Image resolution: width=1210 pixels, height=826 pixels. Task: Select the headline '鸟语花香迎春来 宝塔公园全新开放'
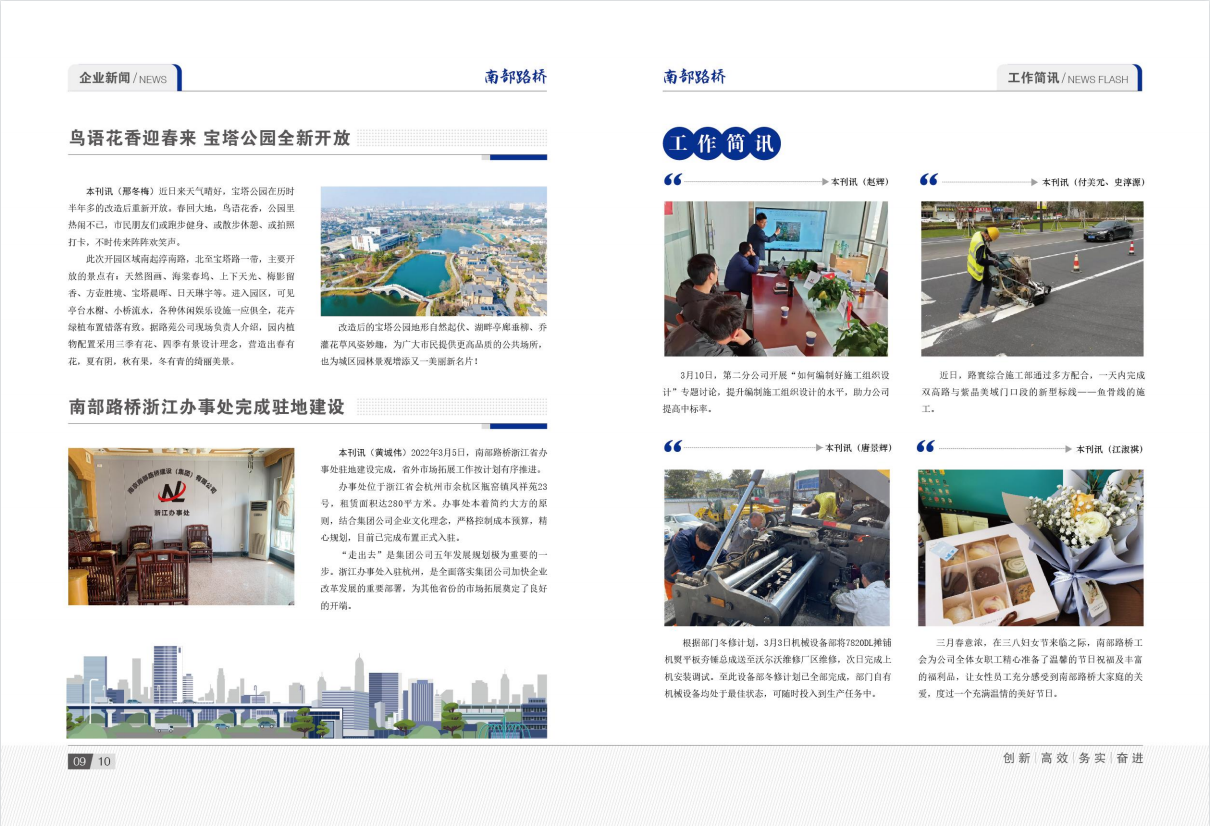click(x=210, y=138)
